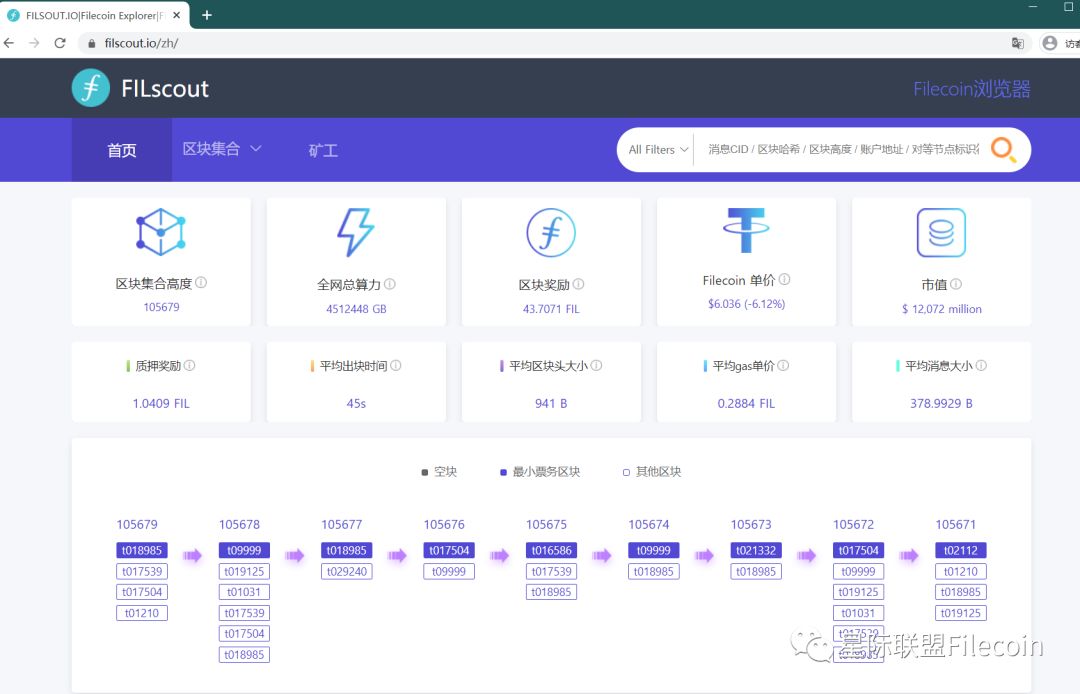Click the orange search magnifier icon
Viewport: 1080px width, 694px height.
click(1003, 149)
